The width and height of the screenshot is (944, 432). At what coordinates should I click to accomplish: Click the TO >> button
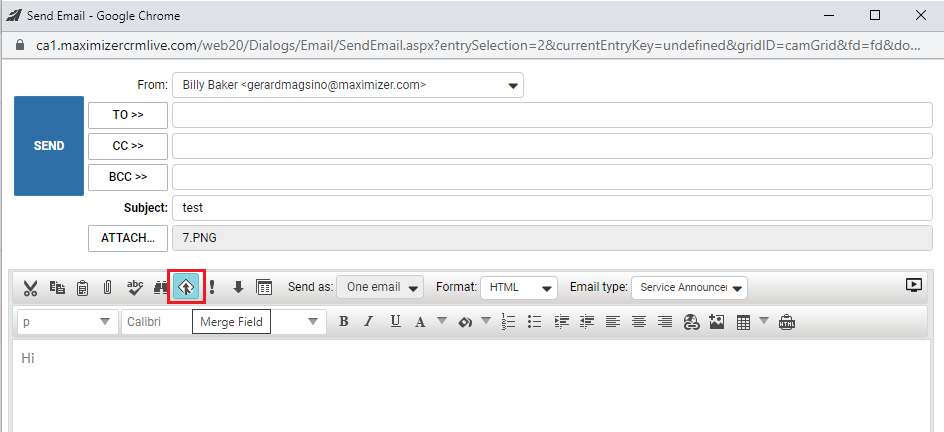click(128, 115)
